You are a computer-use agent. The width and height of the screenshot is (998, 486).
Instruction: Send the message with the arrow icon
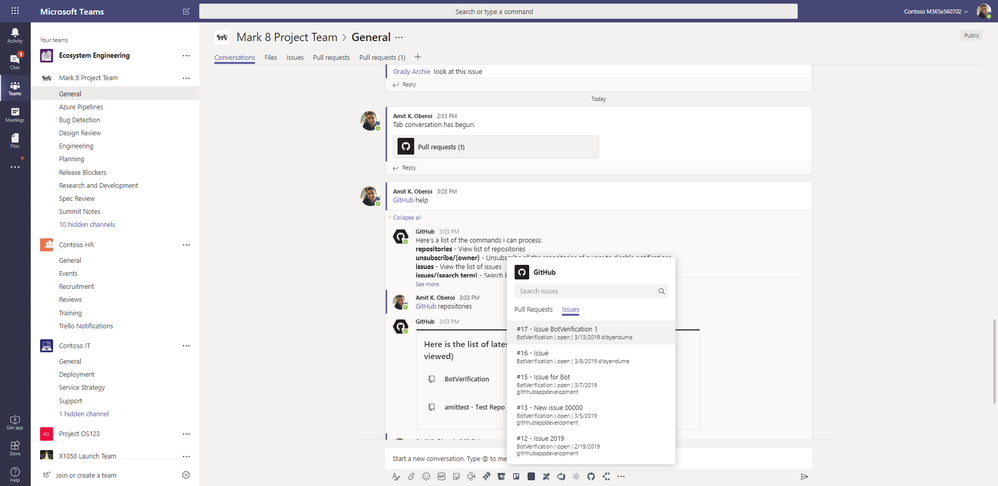pos(804,476)
